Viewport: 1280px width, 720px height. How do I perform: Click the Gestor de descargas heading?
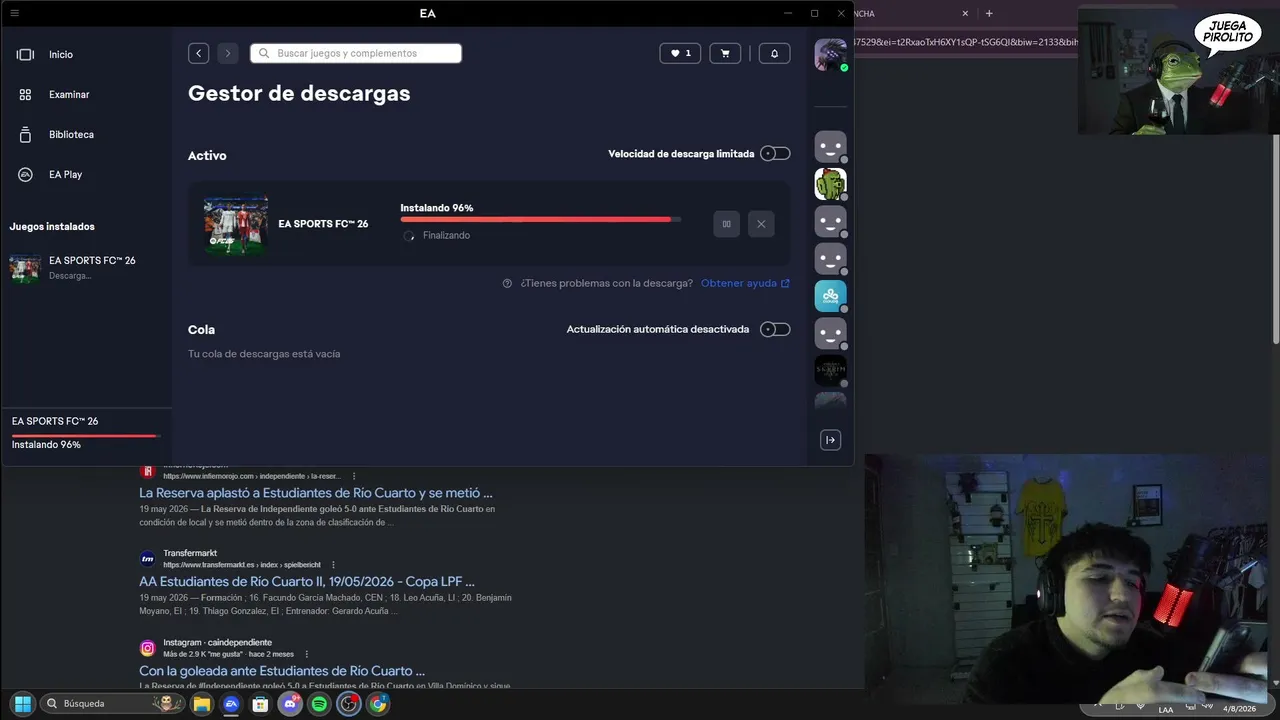tap(299, 93)
